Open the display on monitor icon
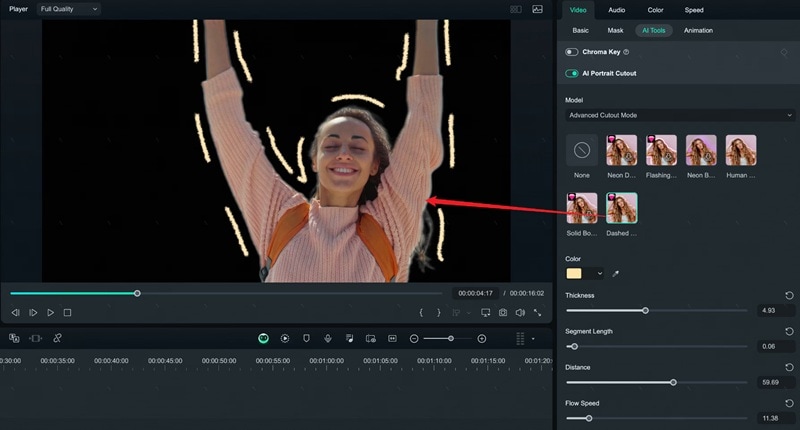This screenshot has height=430, width=800. [x=485, y=313]
